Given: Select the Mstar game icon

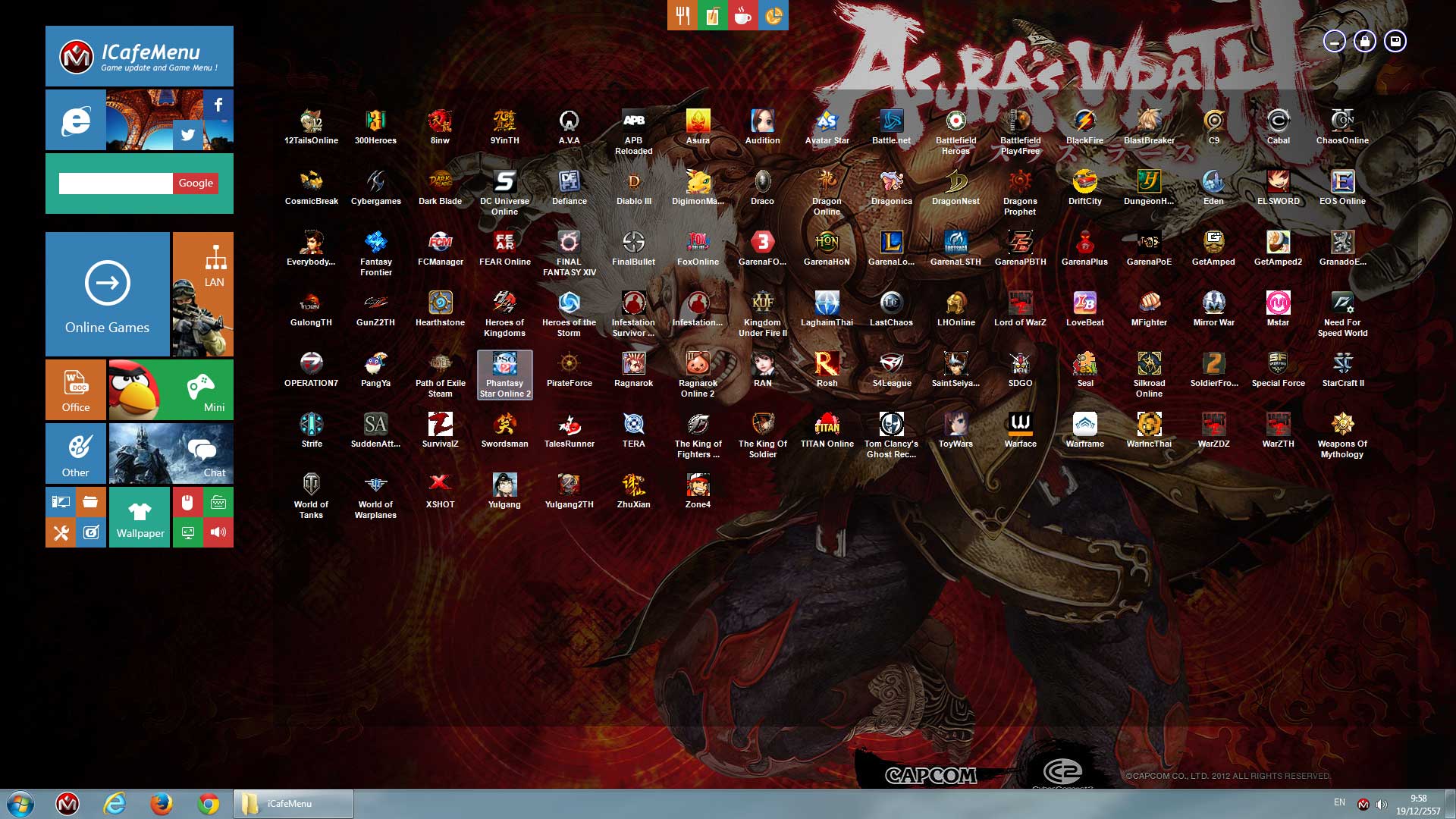Looking at the screenshot, I should pos(1278,309).
